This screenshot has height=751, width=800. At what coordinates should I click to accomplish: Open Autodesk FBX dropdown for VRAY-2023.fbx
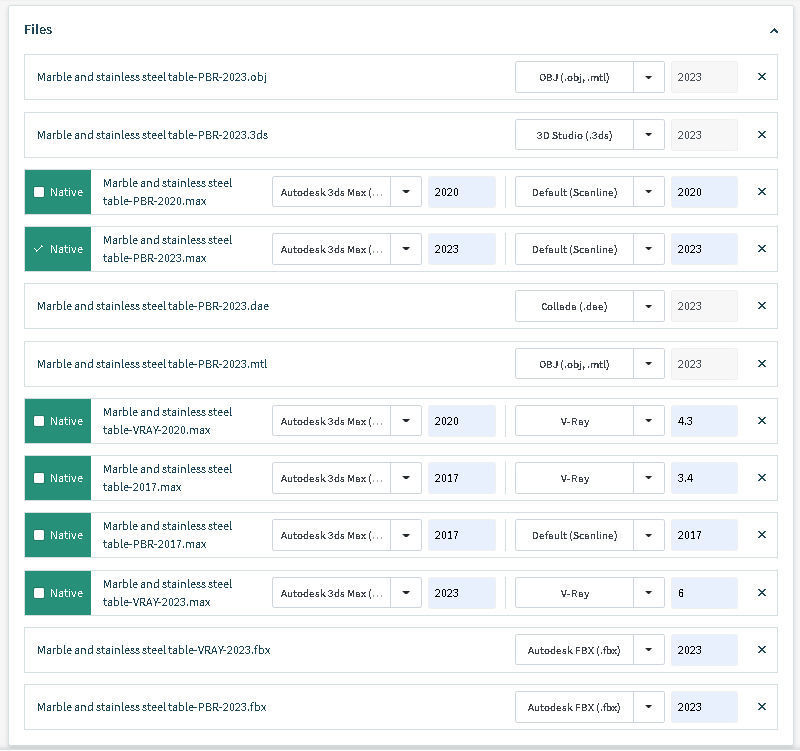point(649,650)
